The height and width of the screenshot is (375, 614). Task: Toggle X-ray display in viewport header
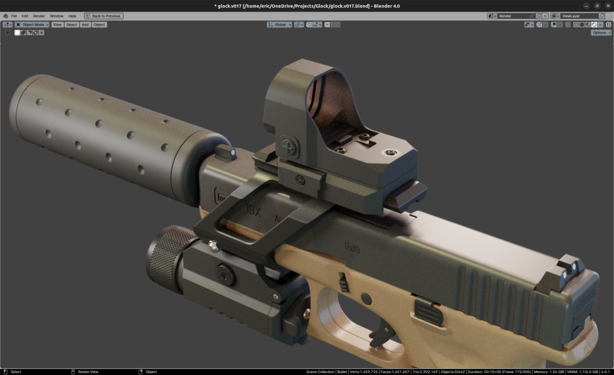click(x=568, y=25)
